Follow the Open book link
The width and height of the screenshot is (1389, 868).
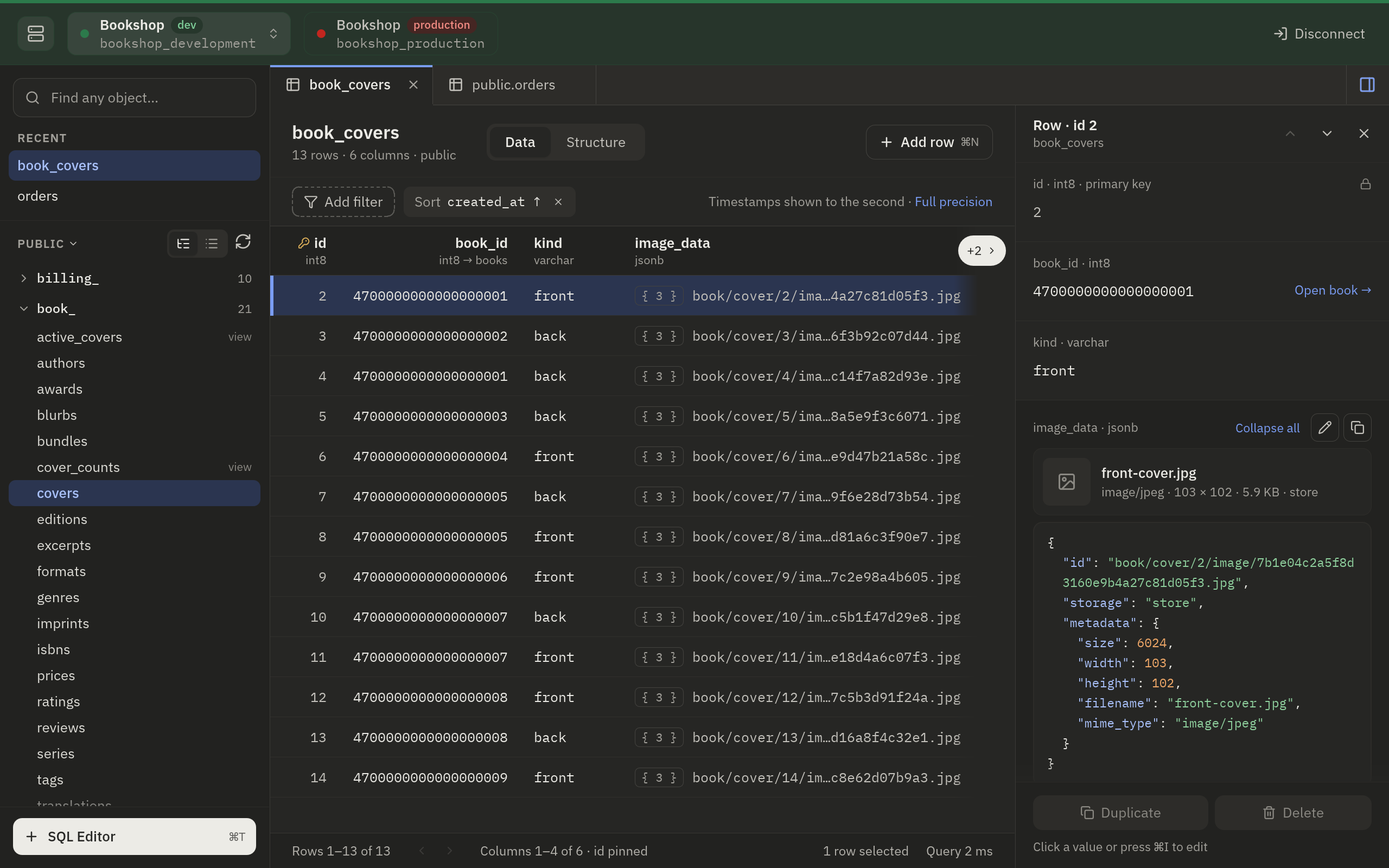click(1333, 290)
